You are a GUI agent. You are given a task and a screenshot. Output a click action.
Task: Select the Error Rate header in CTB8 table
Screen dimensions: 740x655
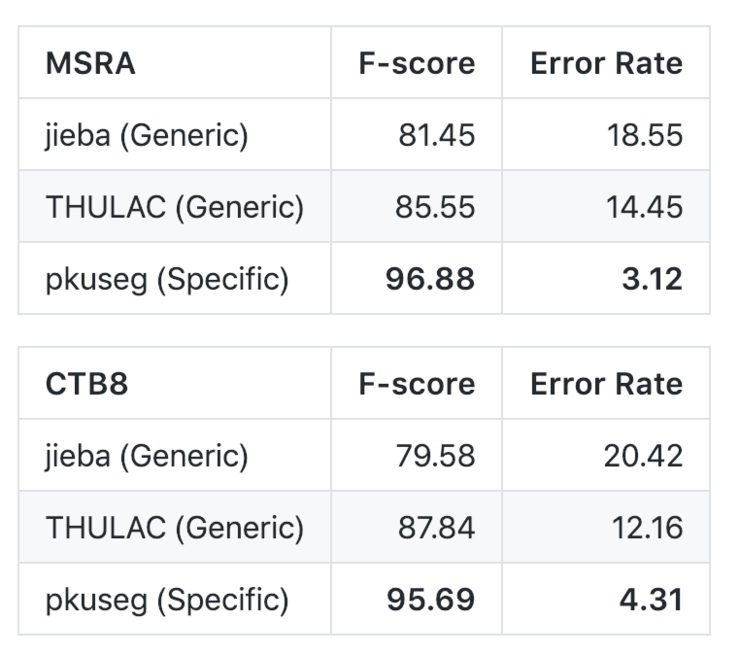(x=606, y=384)
